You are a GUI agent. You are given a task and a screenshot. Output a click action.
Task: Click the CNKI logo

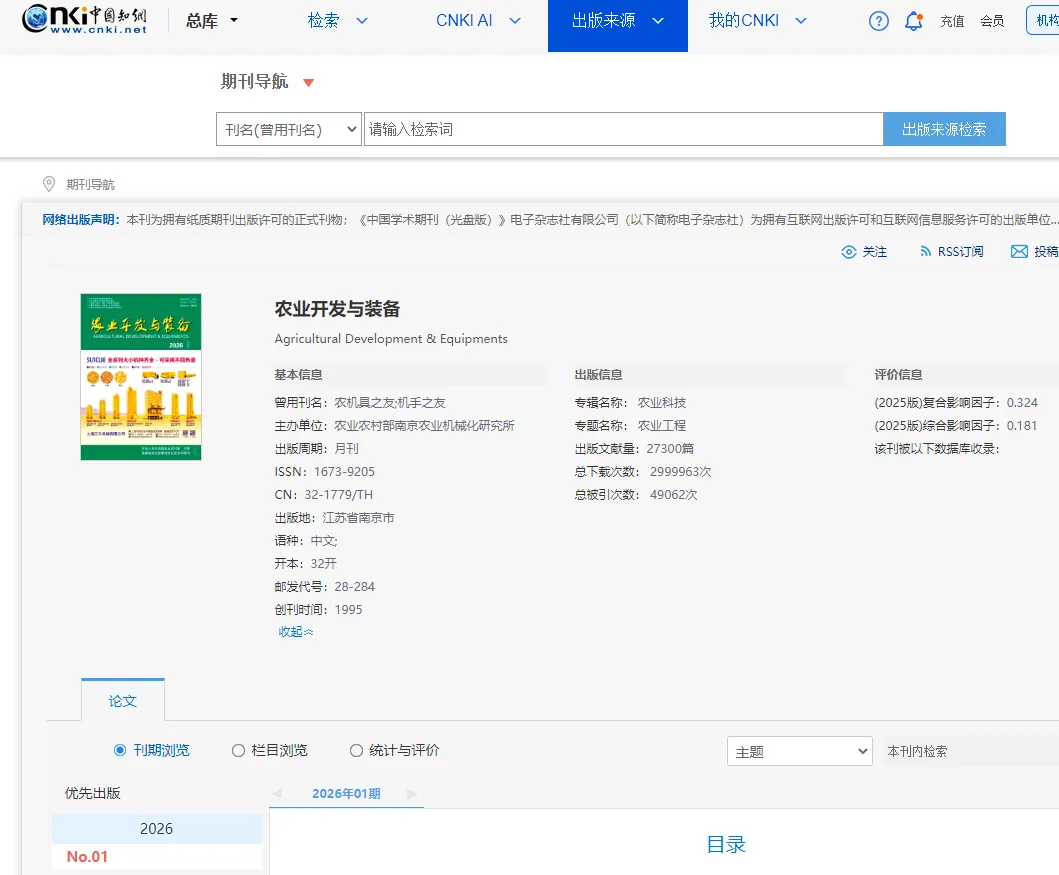pyautogui.click(x=84, y=20)
